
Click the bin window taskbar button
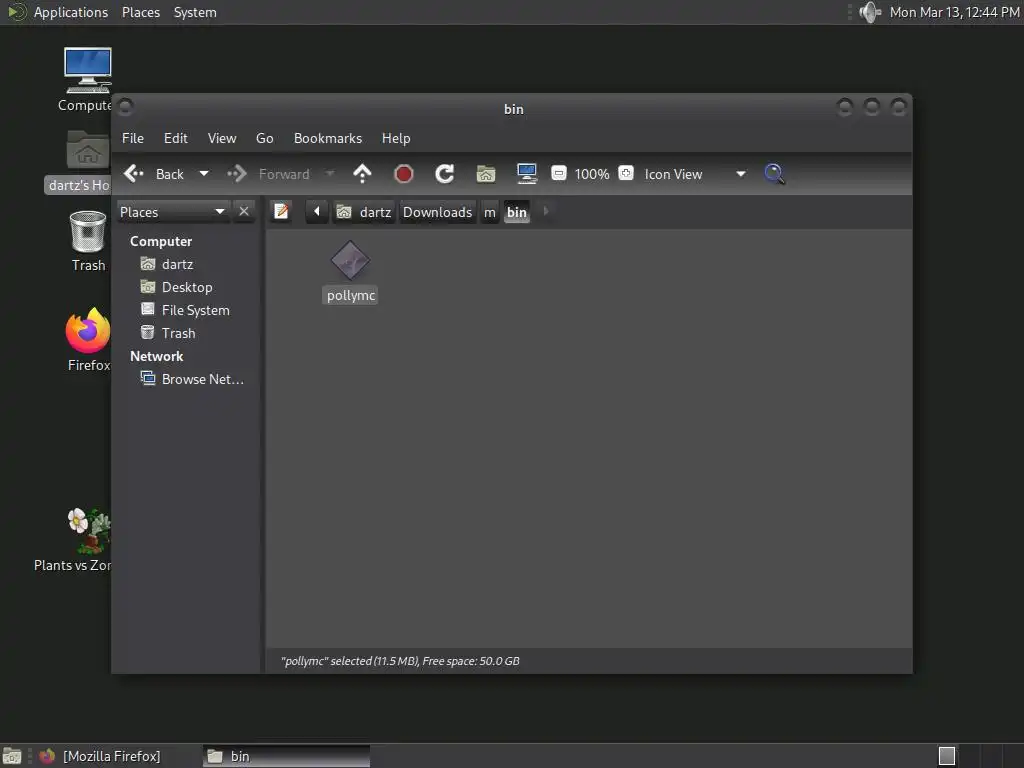tap(286, 756)
